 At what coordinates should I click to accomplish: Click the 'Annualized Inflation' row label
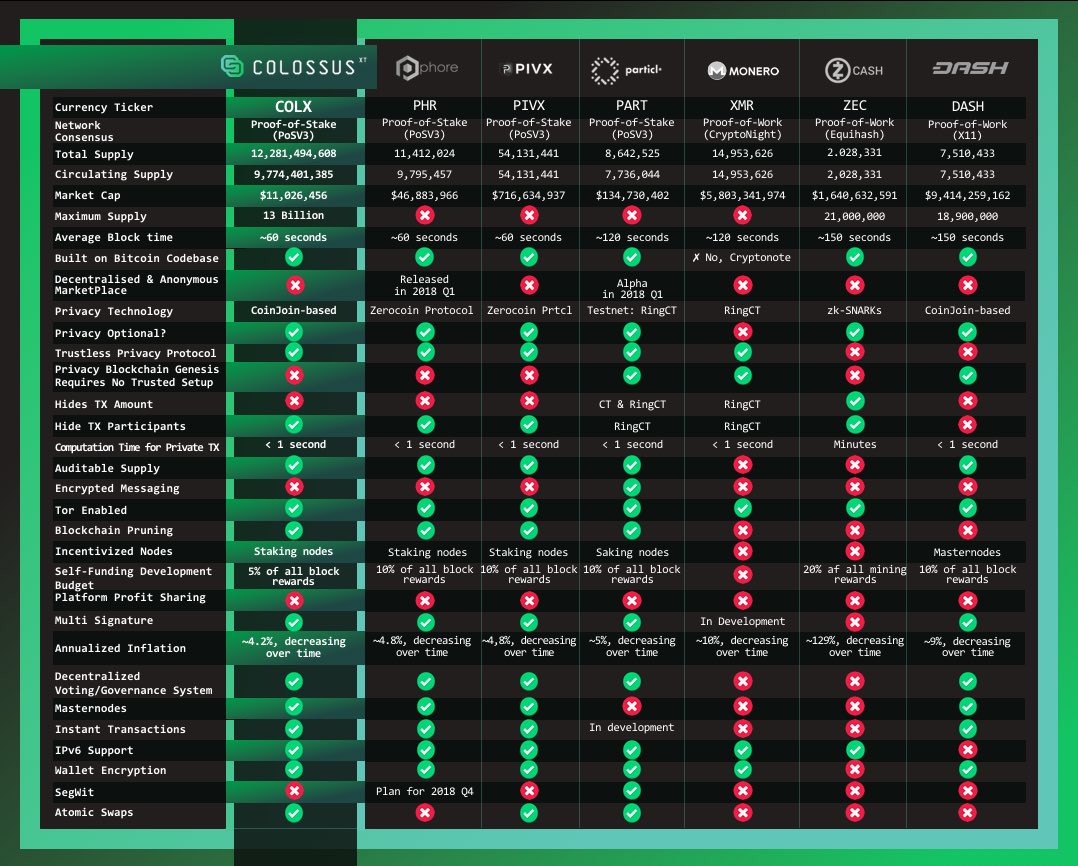(x=120, y=648)
